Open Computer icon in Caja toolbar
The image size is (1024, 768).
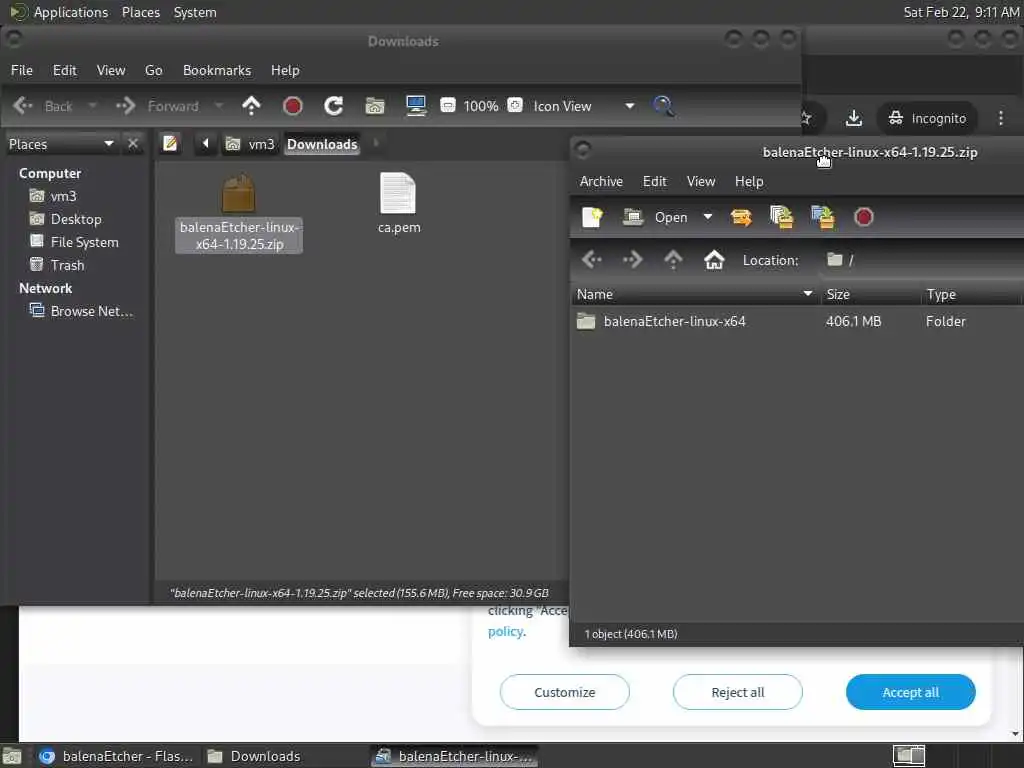(x=416, y=106)
